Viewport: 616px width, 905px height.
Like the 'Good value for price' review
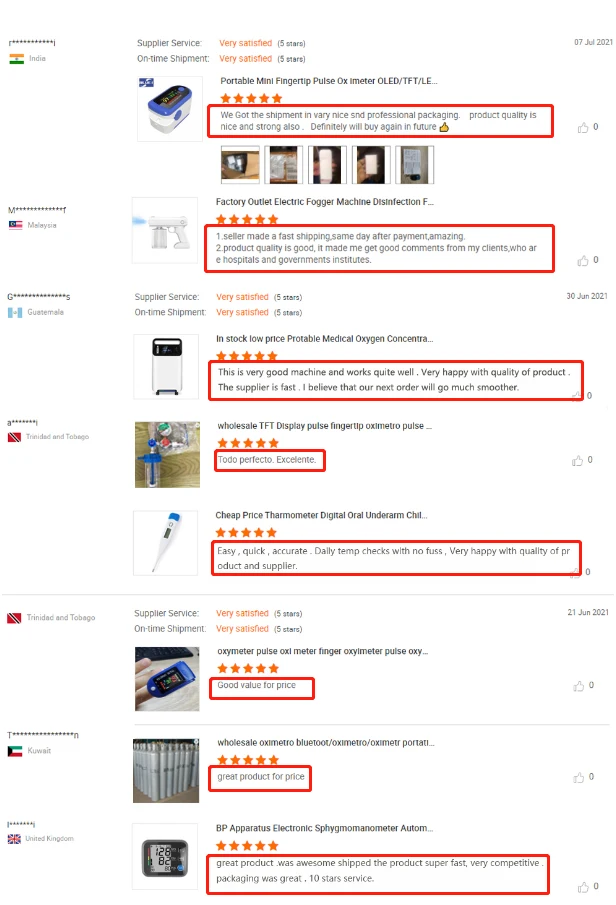[x=578, y=686]
